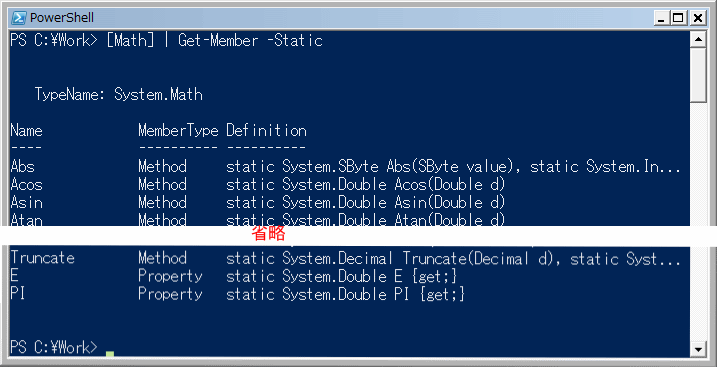Click the red 省略 label

click(268, 234)
